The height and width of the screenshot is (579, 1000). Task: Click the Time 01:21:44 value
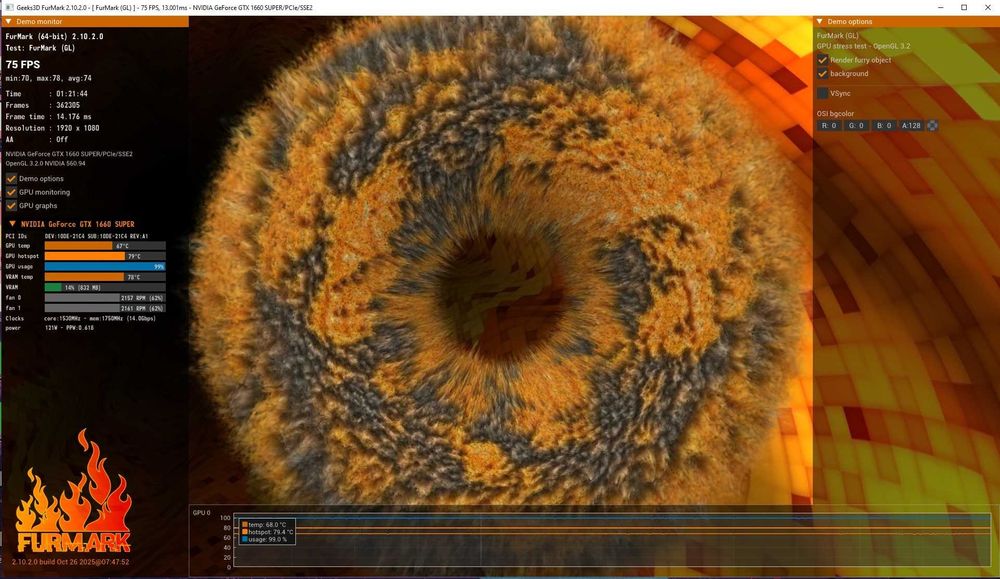point(72,94)
